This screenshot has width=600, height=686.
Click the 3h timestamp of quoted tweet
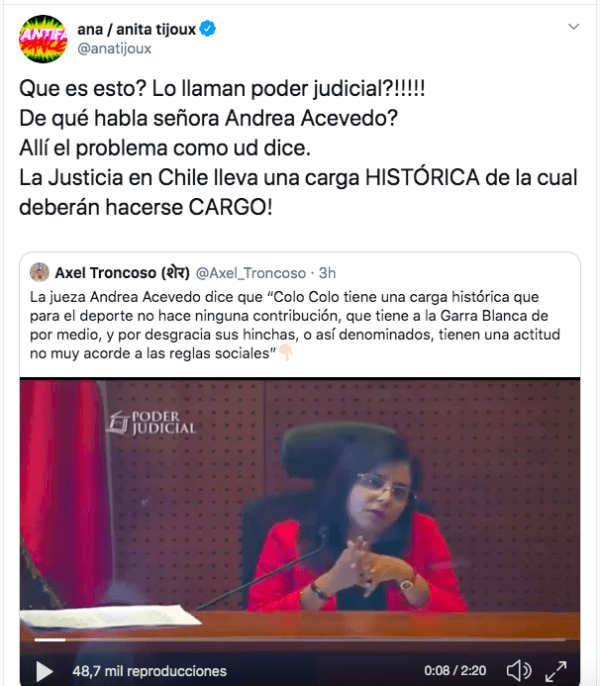(327, 273)
